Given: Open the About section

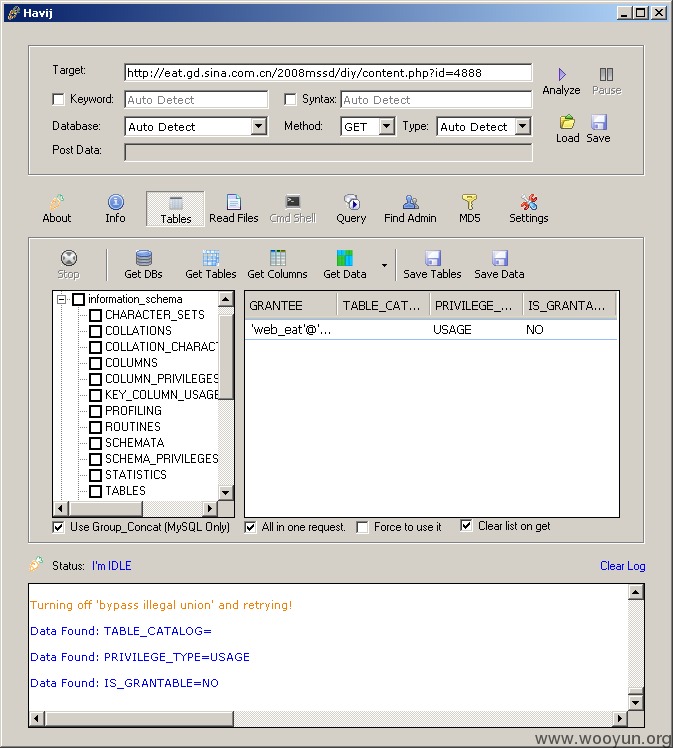Looking at the screenshot, I should pyautogui.click(x=57, y=209).
